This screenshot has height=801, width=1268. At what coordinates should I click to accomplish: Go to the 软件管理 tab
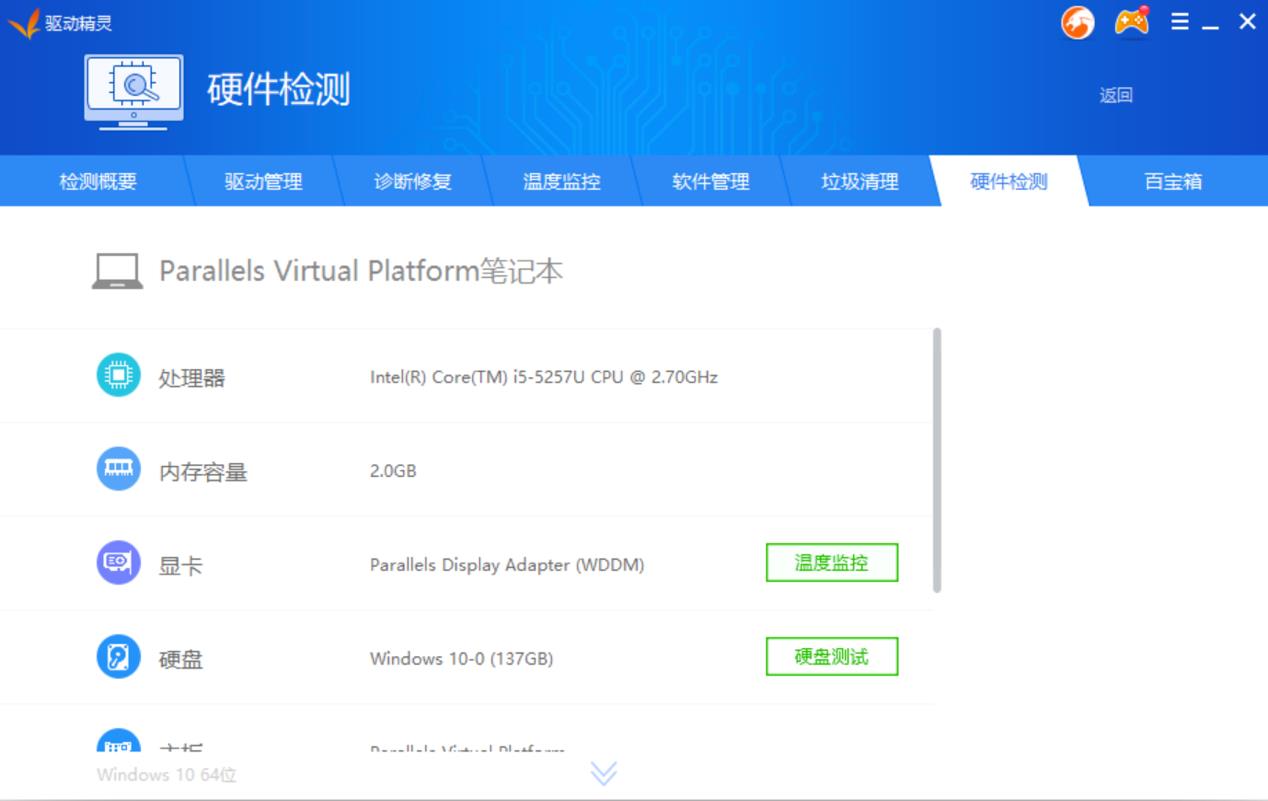(x=710, y=181)
